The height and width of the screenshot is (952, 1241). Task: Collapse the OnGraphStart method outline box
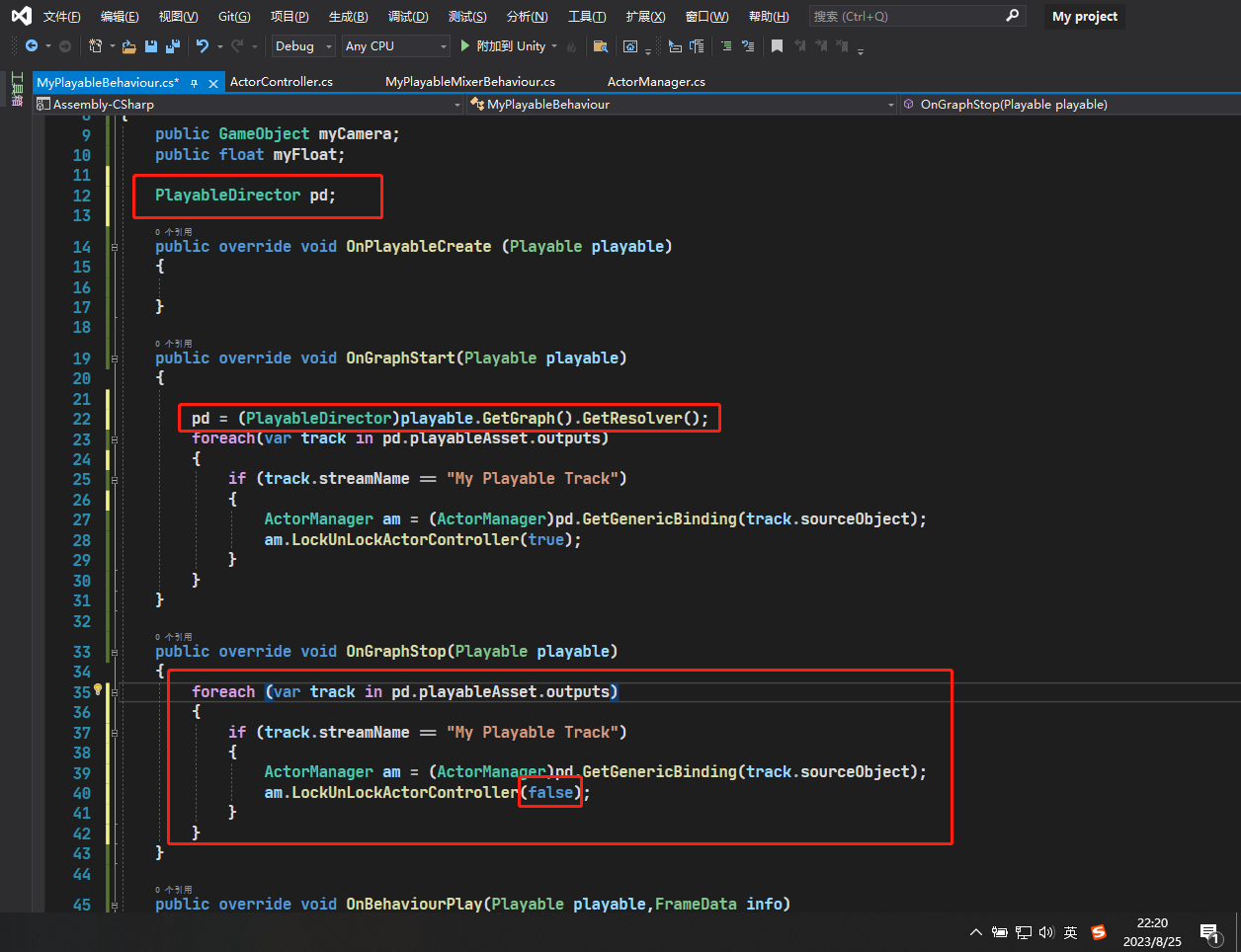click(115, 358)
